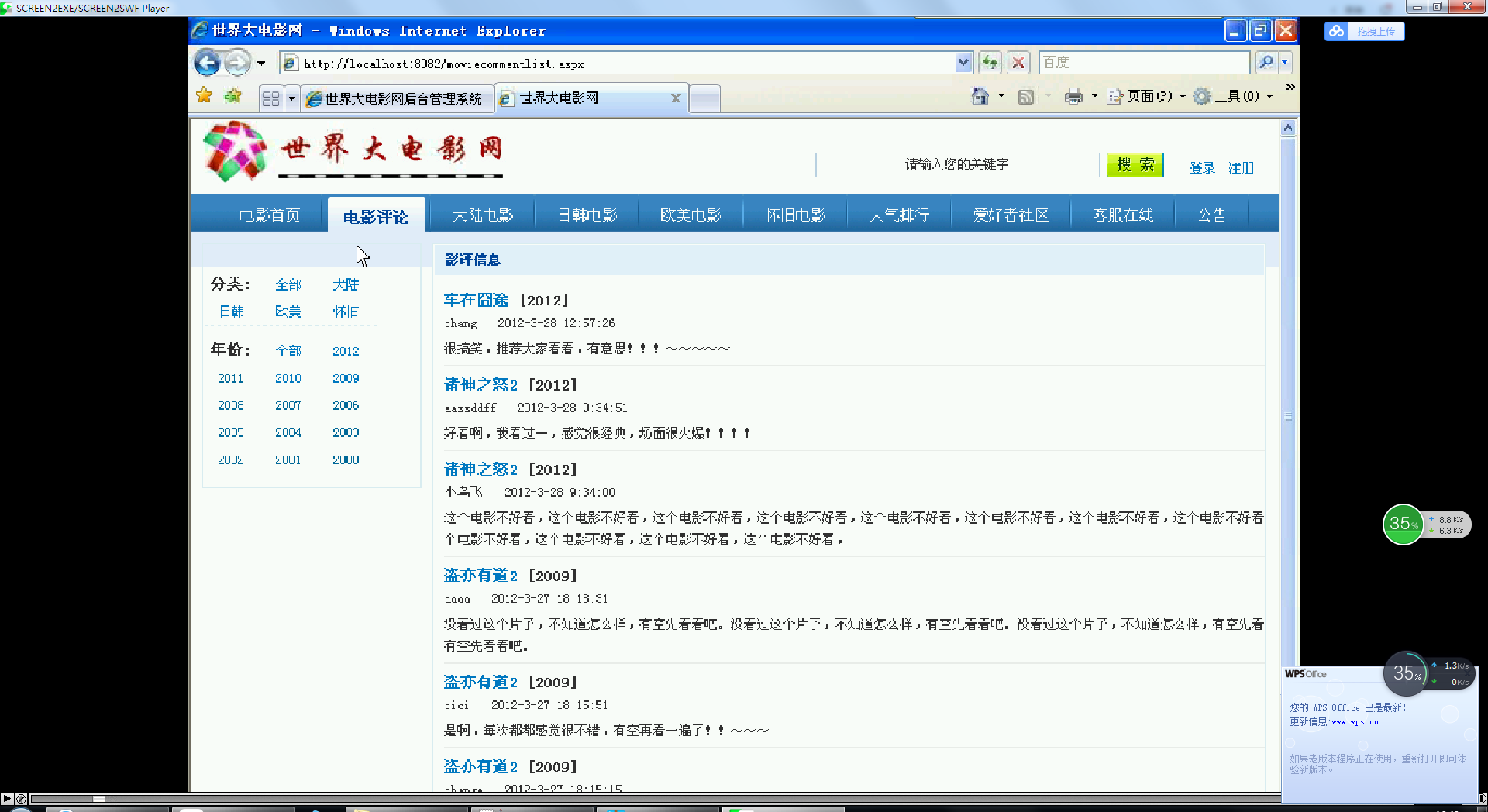The height and width of the screenshot is (812, 1488).
Task: Click the Add to Favorites icon
Action: click(232, 95)
